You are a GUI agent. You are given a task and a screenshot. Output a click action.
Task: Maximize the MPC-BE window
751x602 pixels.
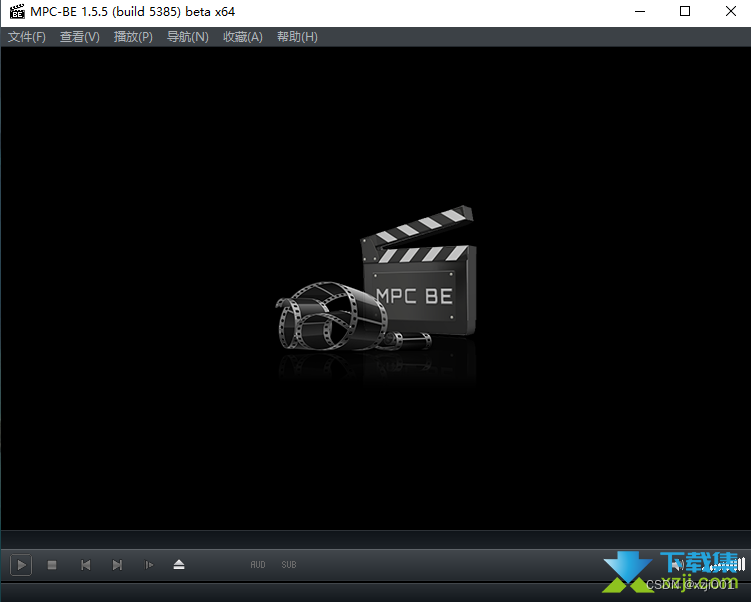(685, 11)
